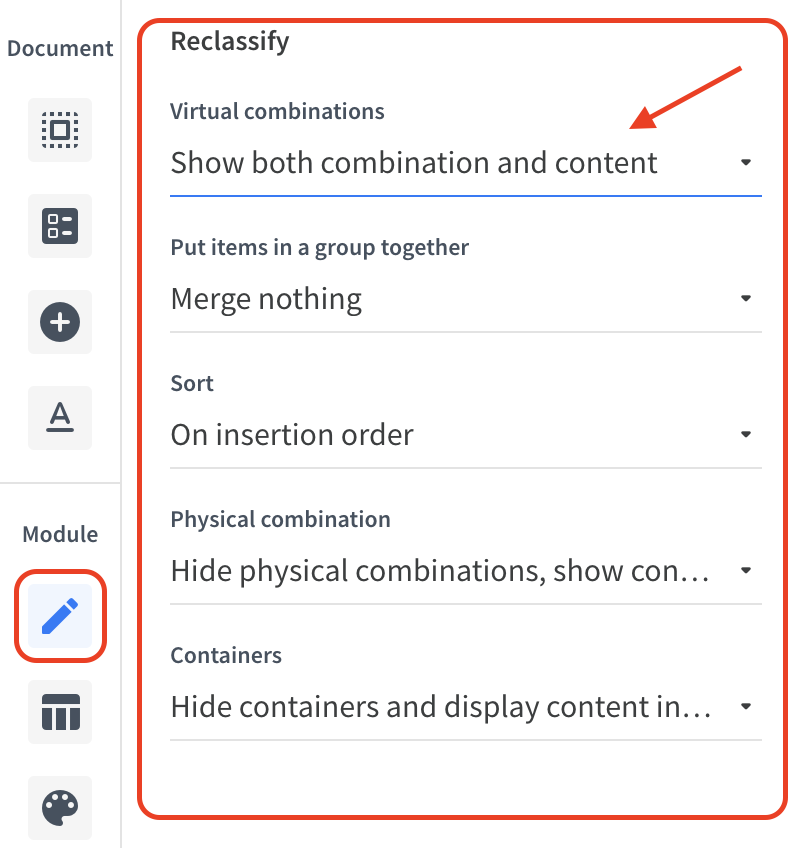Click the arrow next to 'Merge nothing'

pyautogui.click(x=746, y=299)
